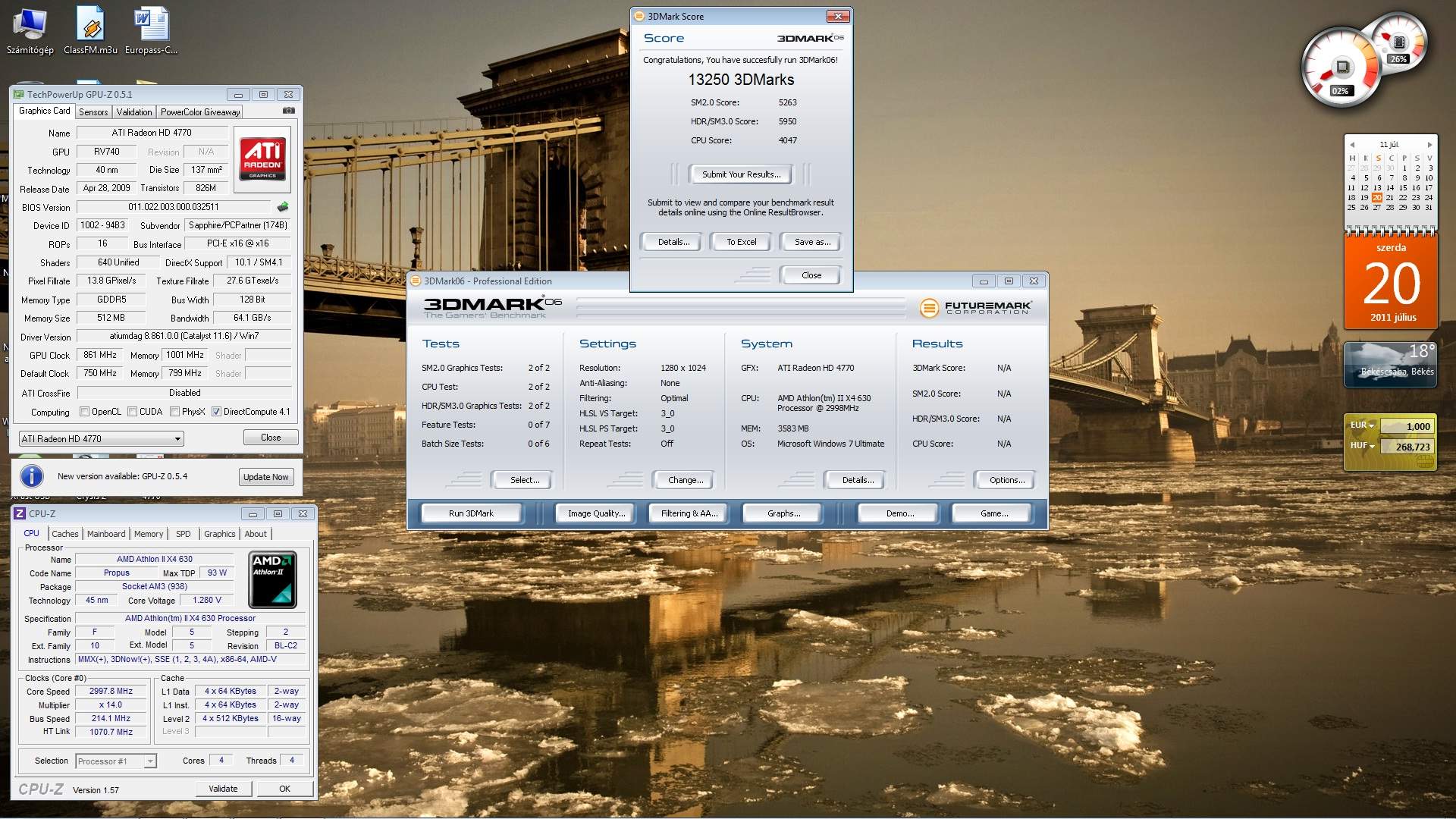Click the ATI Radeon logo in GPU-Z
Screen dimensions: 1456x819
[262, 158]
